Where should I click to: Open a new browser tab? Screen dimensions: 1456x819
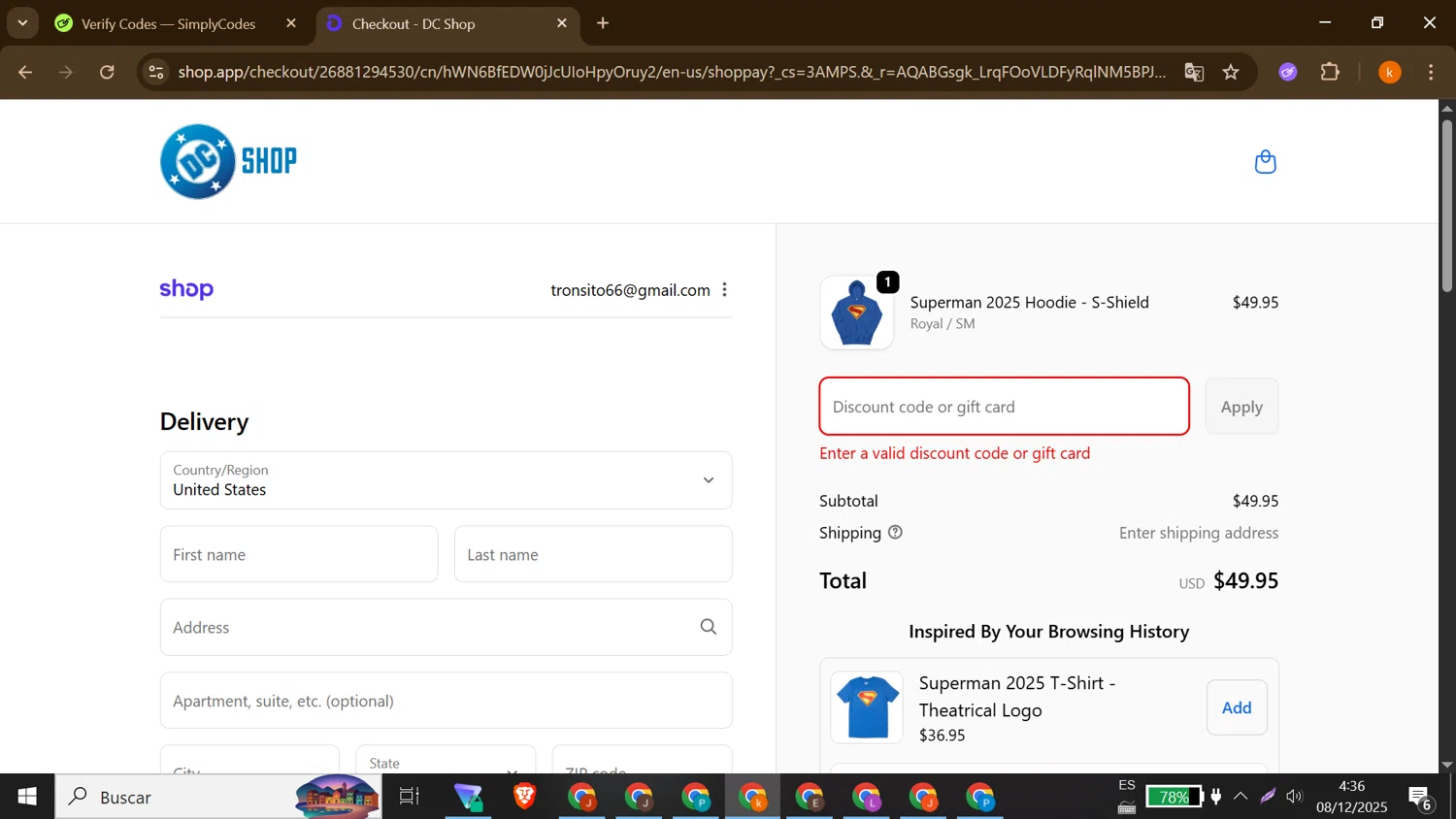[x=603, y=23]
